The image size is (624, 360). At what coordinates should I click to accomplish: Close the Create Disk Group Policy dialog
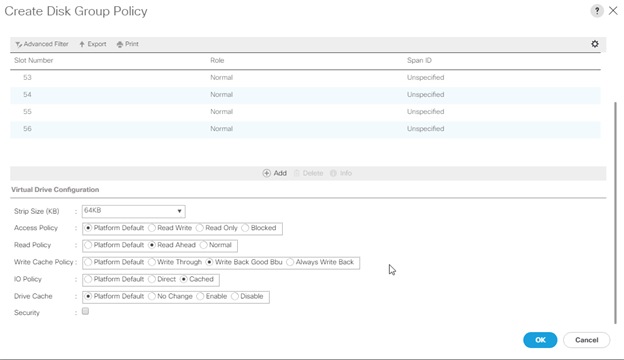coord(613,11)
